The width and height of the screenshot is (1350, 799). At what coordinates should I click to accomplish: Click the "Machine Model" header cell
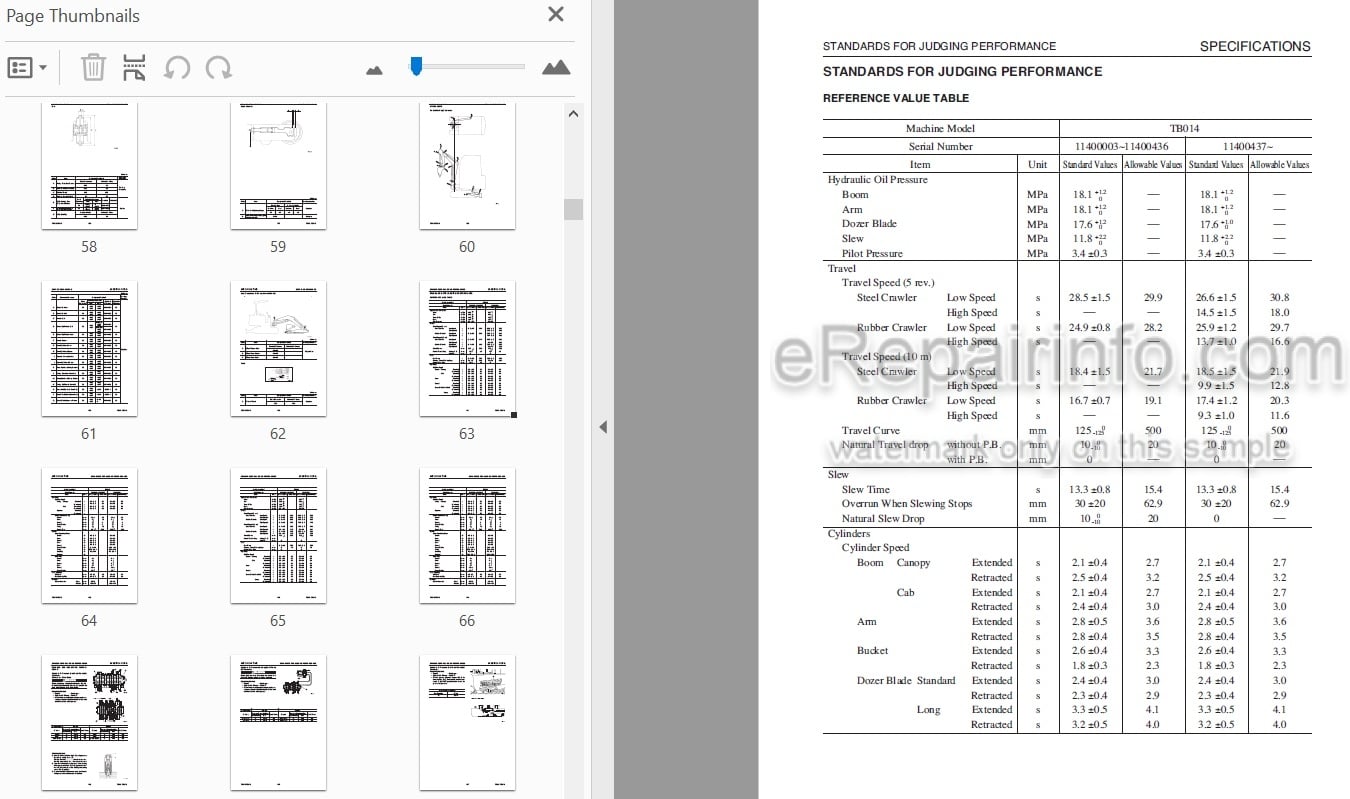pos(940,129)
